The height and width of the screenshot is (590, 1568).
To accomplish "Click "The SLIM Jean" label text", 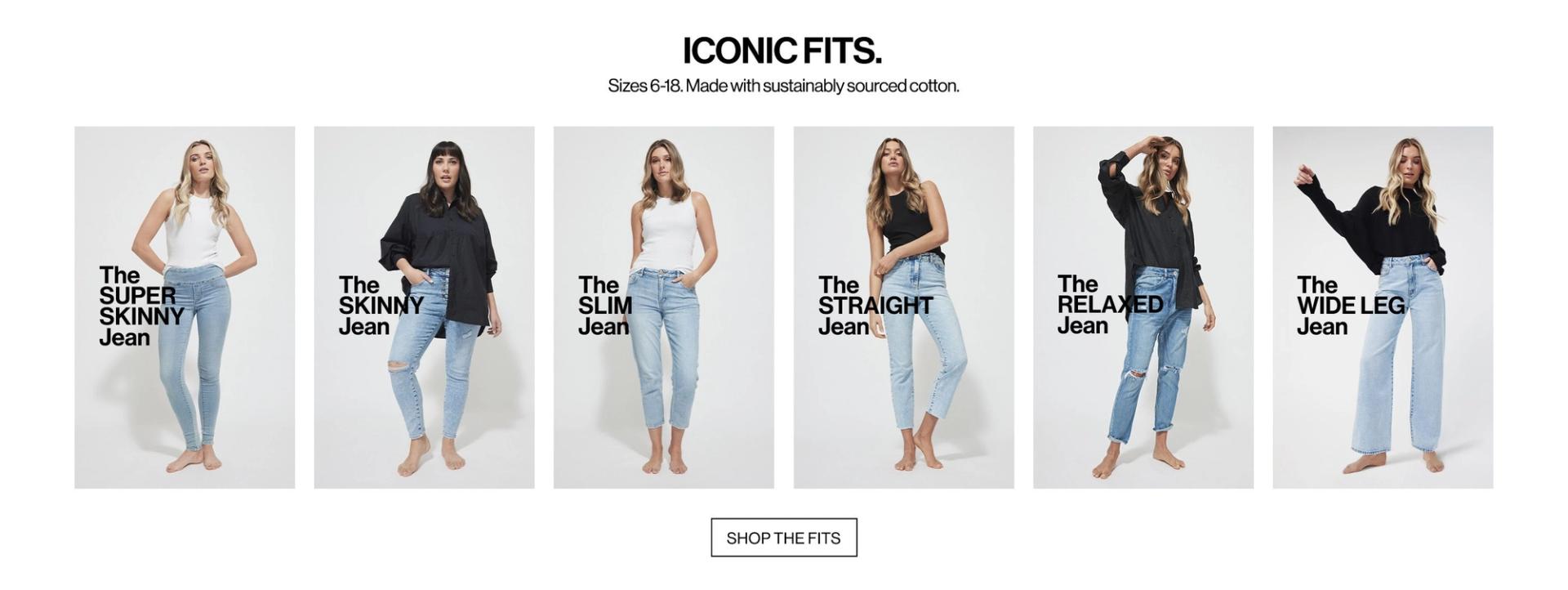I will click(x=605, y=306).
